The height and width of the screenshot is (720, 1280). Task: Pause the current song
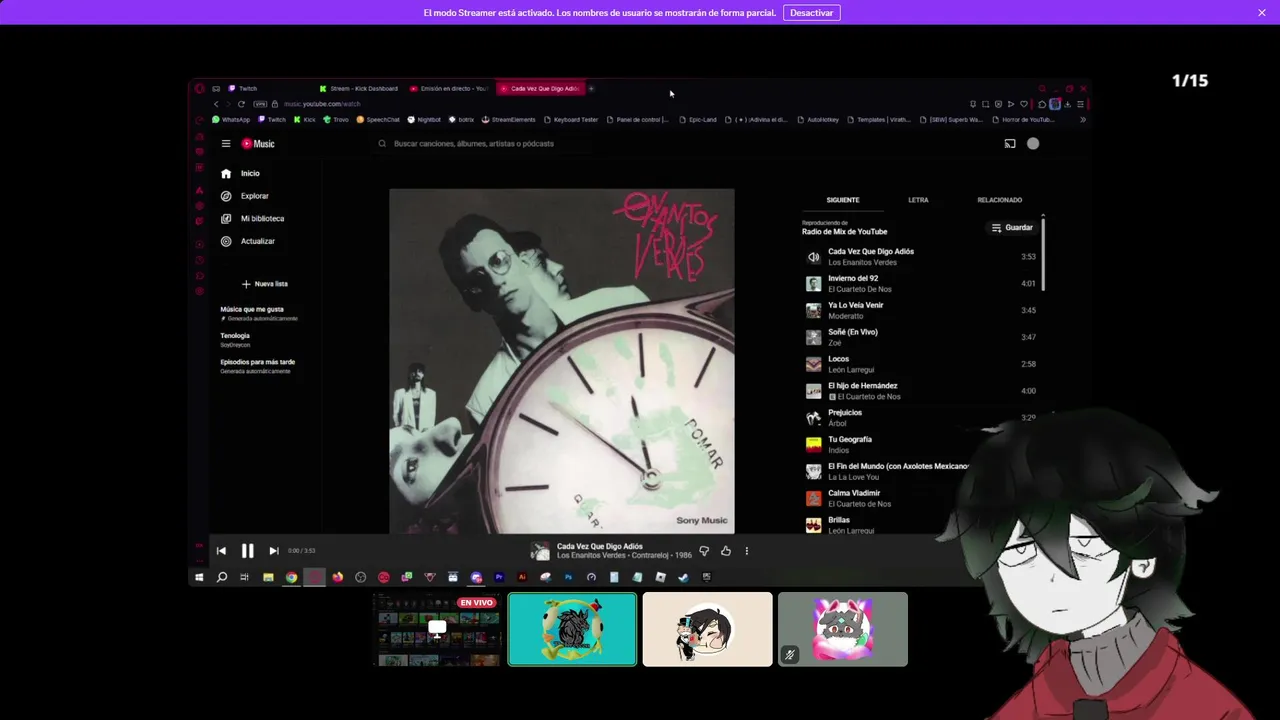pyautogui.click(x=247, y=551)
